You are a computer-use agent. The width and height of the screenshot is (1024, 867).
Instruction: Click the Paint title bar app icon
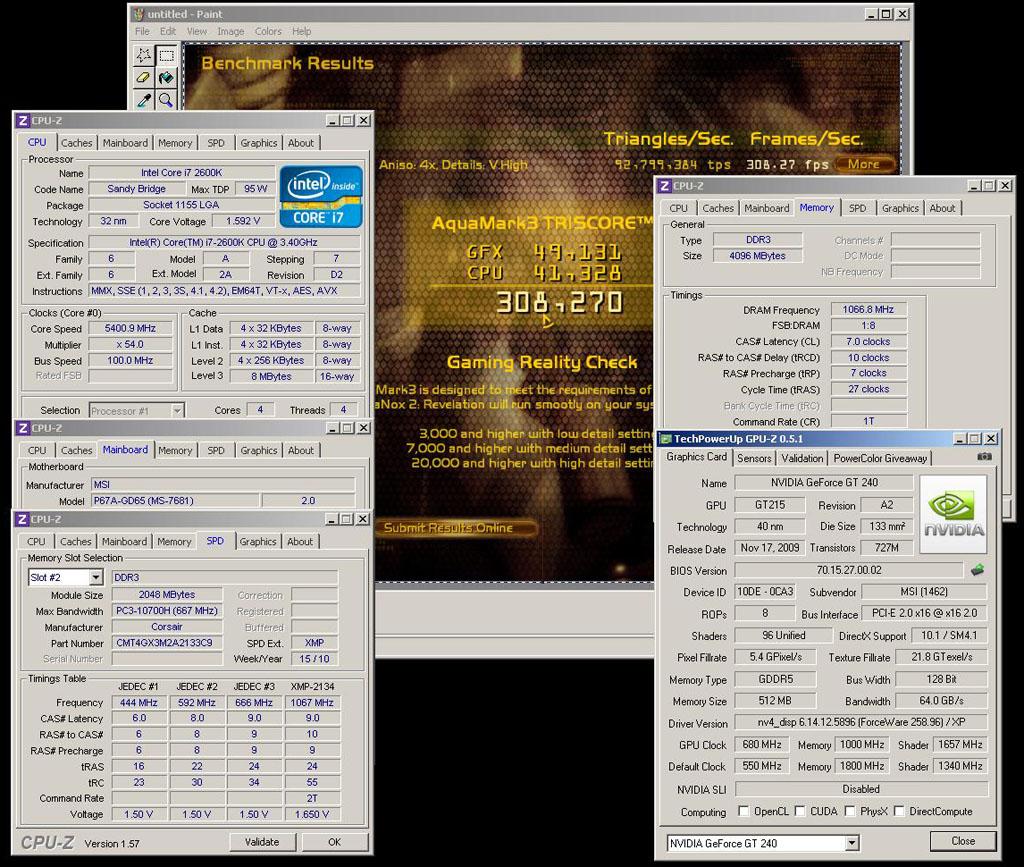(138, 14)
